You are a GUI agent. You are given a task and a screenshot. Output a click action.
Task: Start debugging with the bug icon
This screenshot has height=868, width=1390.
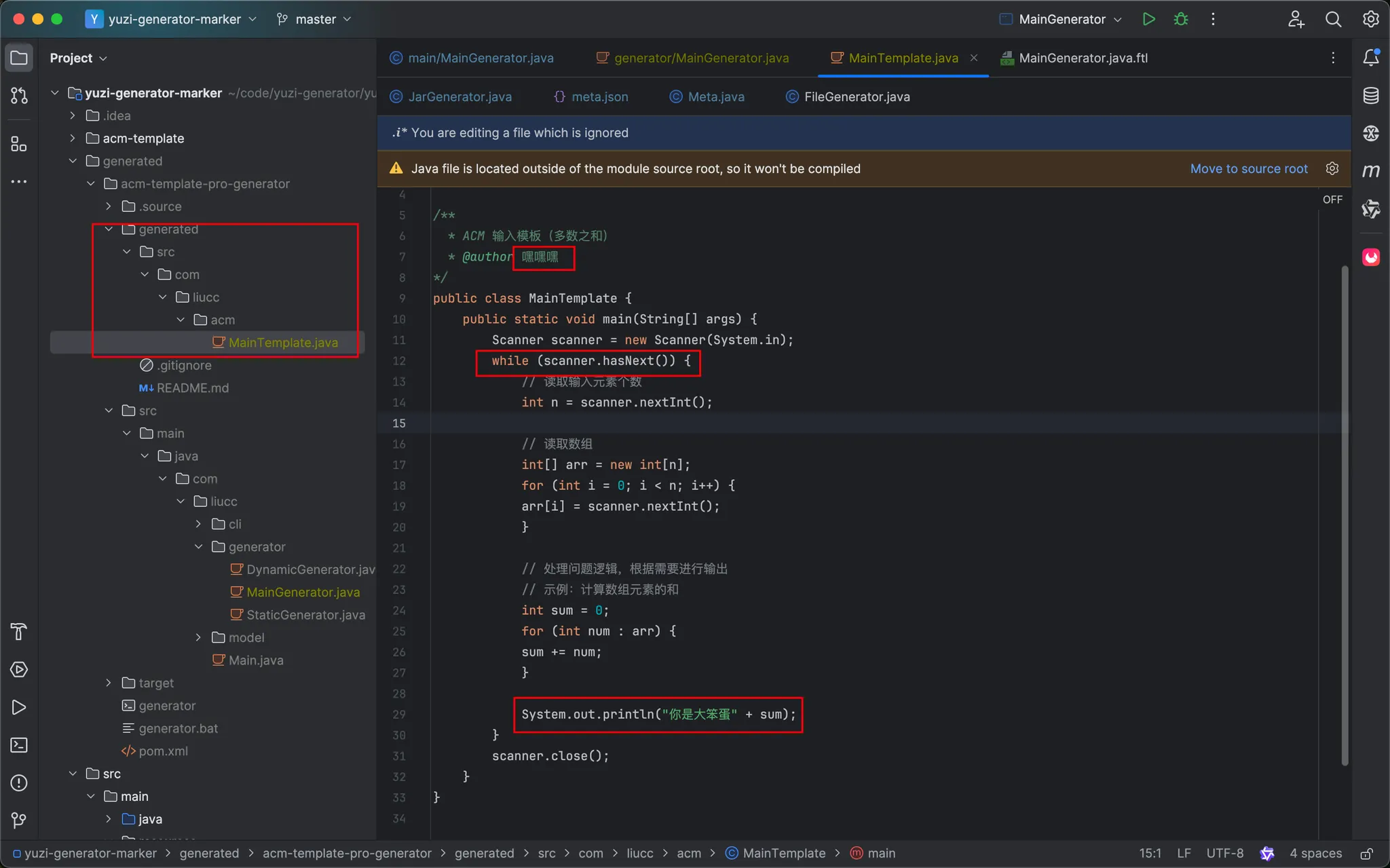[1181, 19]
